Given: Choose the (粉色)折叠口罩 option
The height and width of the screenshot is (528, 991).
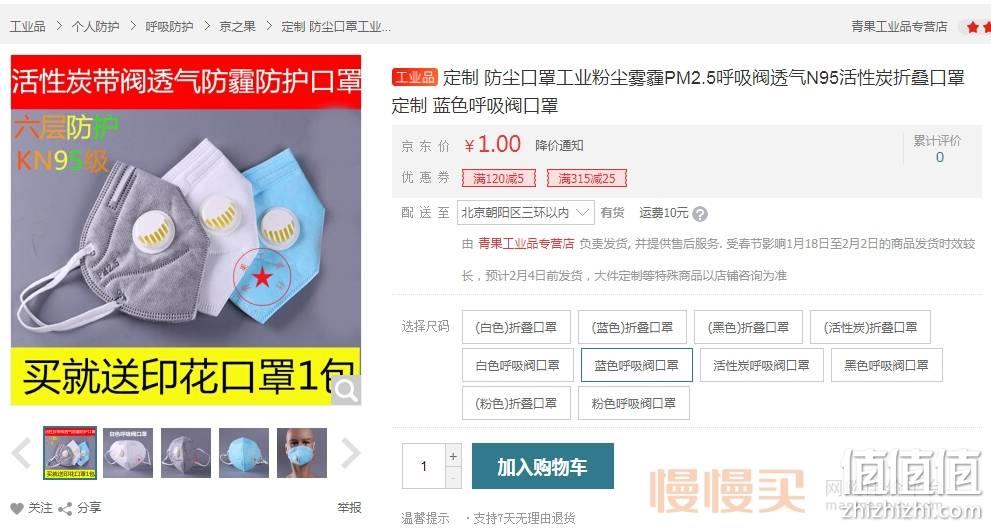Looking at the screenshot, I should pos(516,403).
